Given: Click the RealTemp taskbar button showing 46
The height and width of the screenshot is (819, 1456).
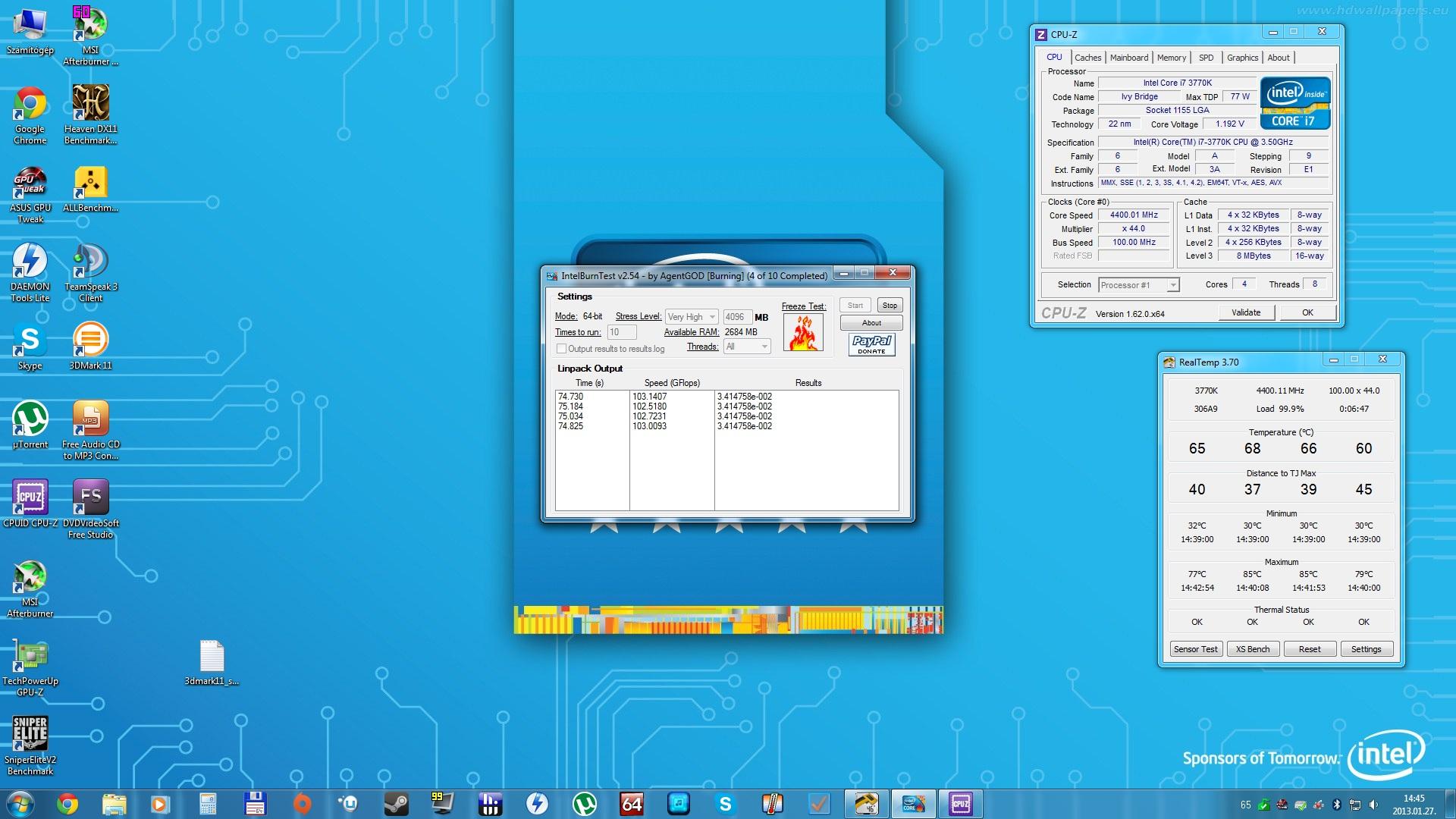Looking at the screenshot, I should click(x=866, y=804).
